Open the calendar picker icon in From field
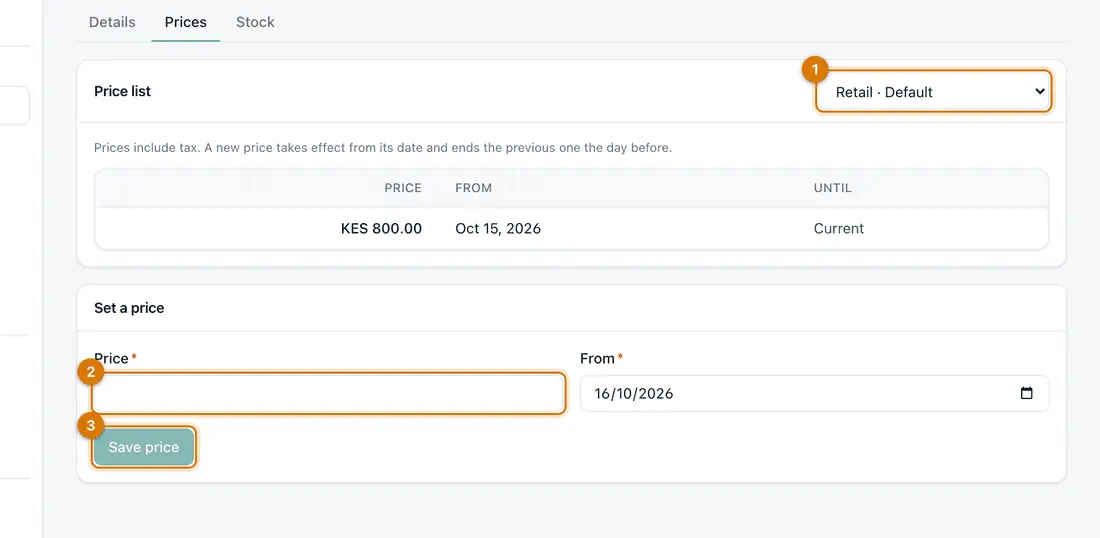The image size is (1100, 538). click(1026, 394)
